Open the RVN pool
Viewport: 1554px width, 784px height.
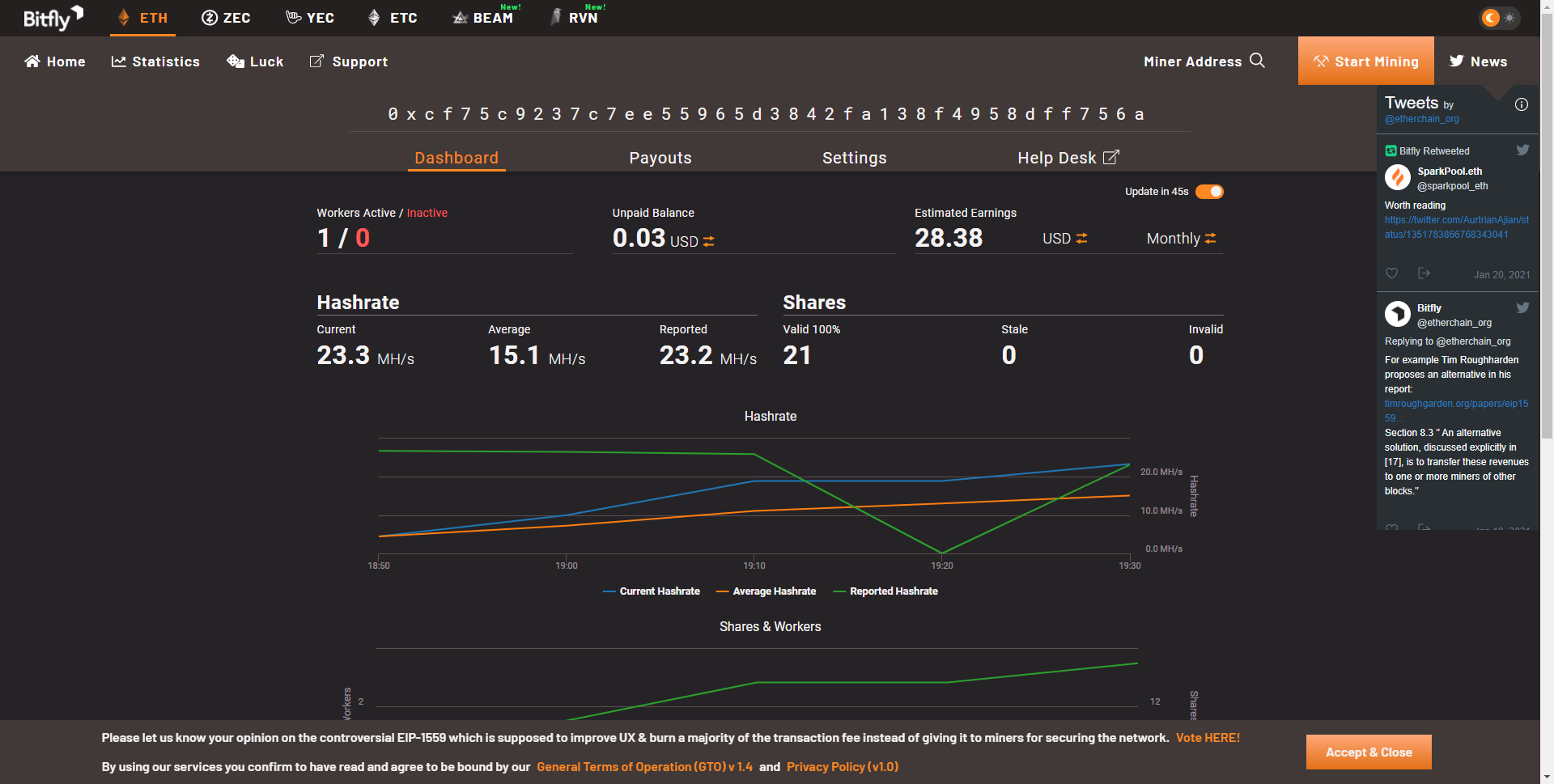pyautogui.click(x=575, y=18)
